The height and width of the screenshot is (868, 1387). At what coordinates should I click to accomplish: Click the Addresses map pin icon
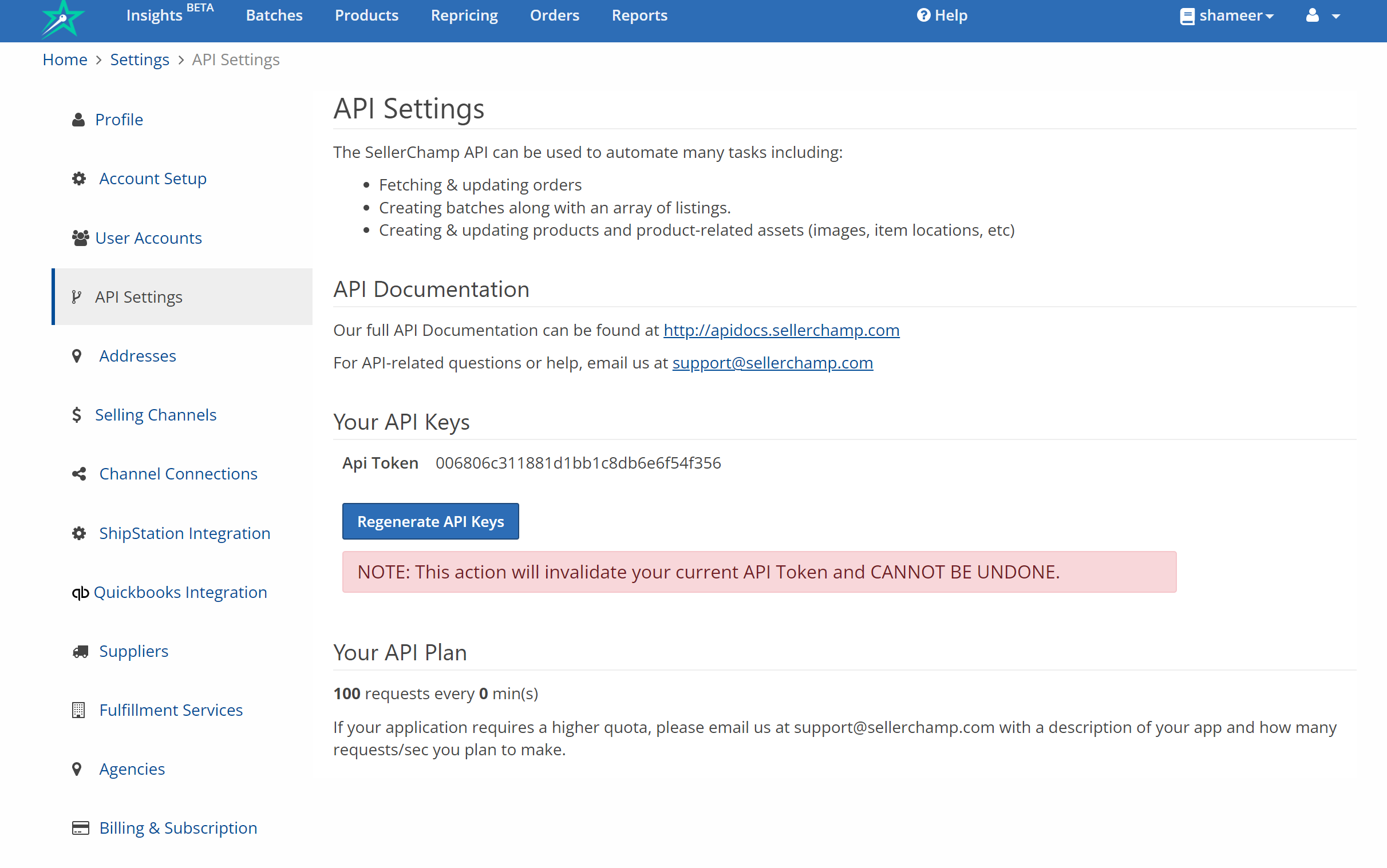click(x=76, y=356)
